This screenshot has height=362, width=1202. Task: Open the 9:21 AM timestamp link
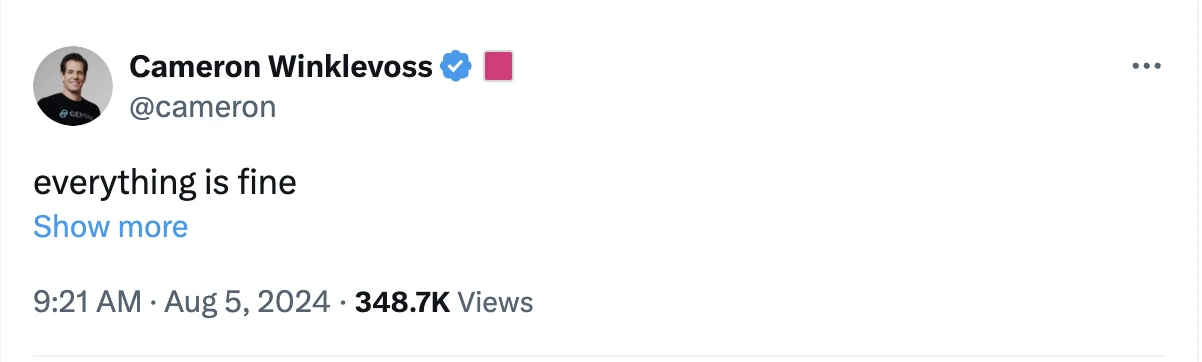[87, 302]
